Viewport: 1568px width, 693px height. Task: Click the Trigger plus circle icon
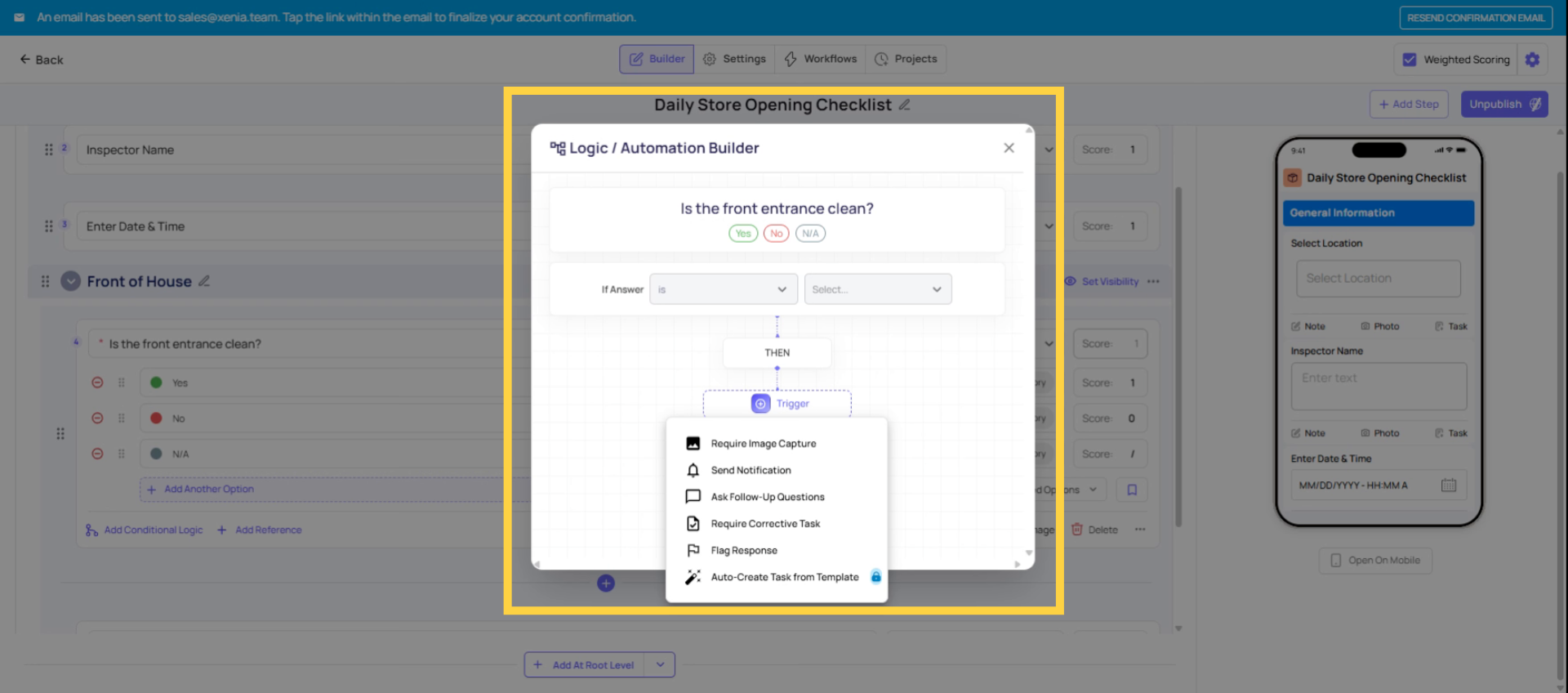click(x=760, y=404)
